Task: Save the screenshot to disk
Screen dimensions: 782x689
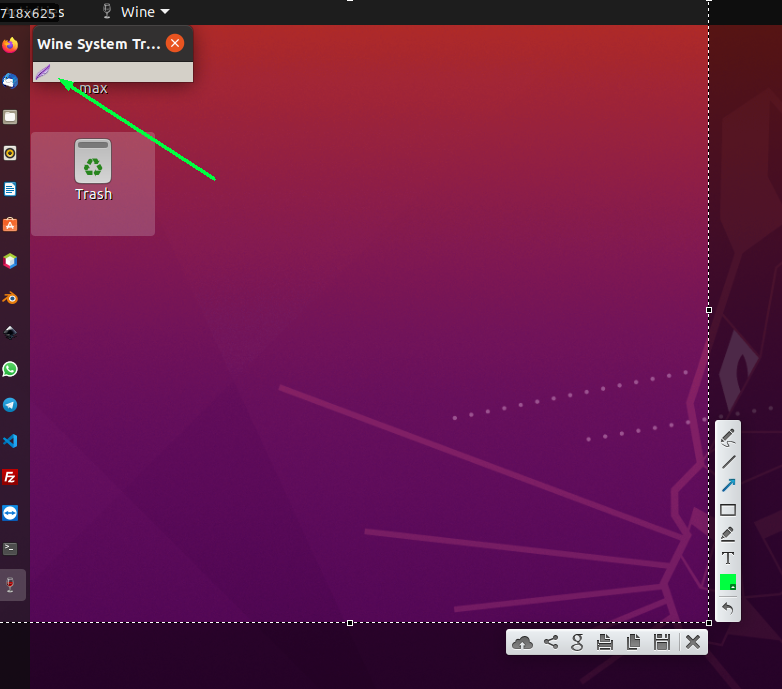Action: (662, 642)
